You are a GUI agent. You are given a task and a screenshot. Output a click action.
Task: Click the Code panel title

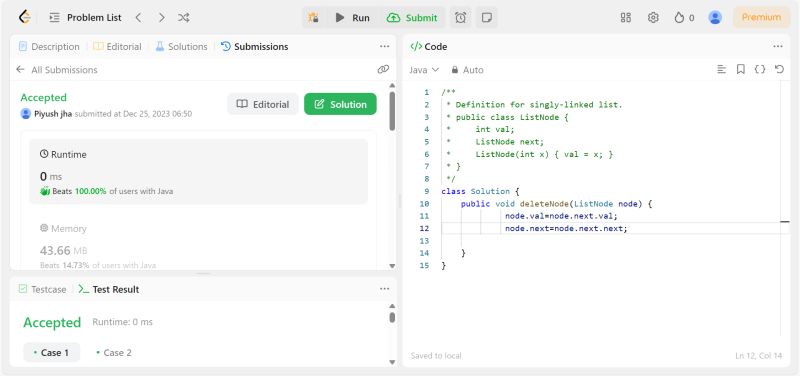[x=429, y=46]
